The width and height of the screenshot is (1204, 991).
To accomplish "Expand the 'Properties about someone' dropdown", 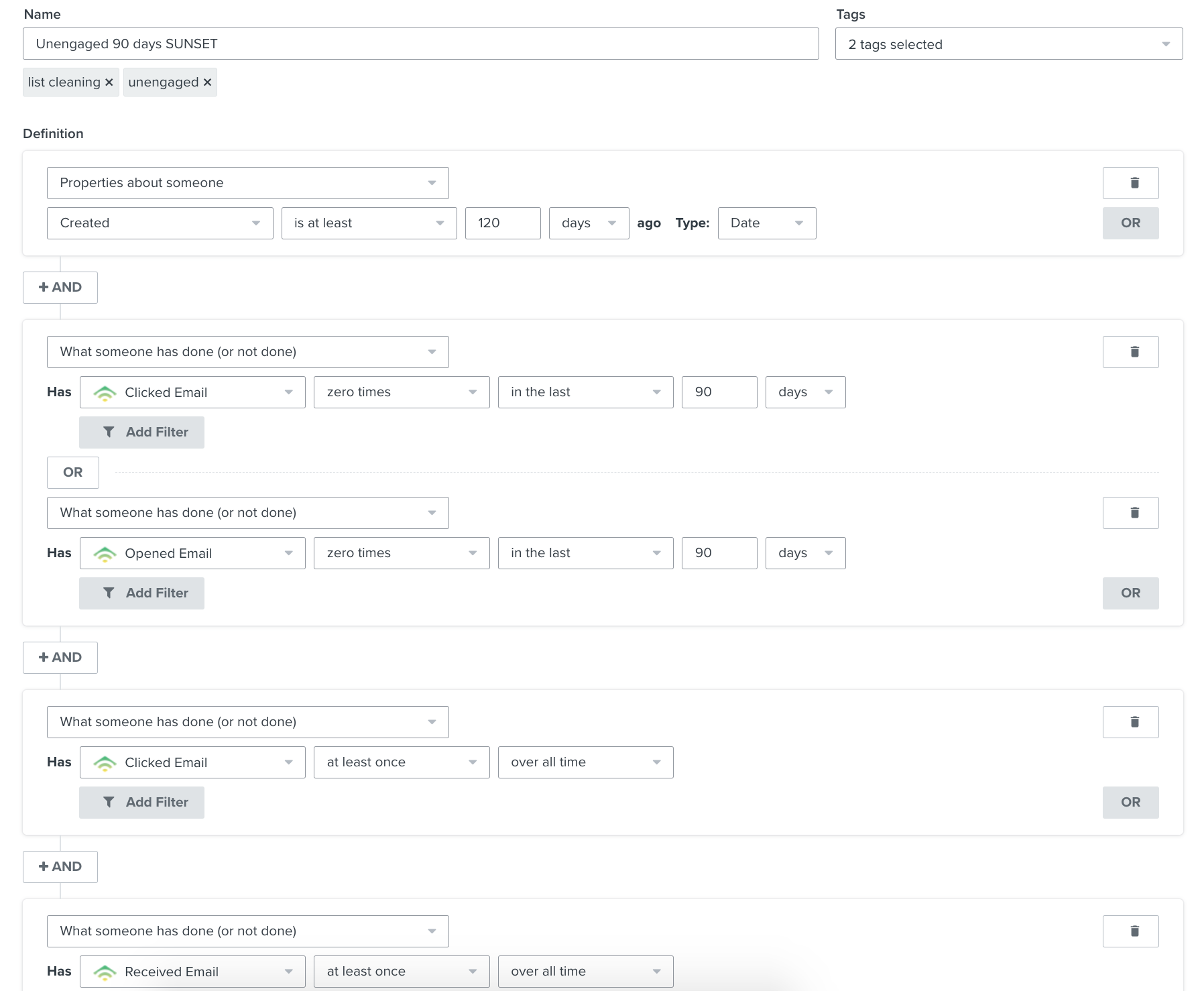I will pyautogui.click(x=247, y=183).
